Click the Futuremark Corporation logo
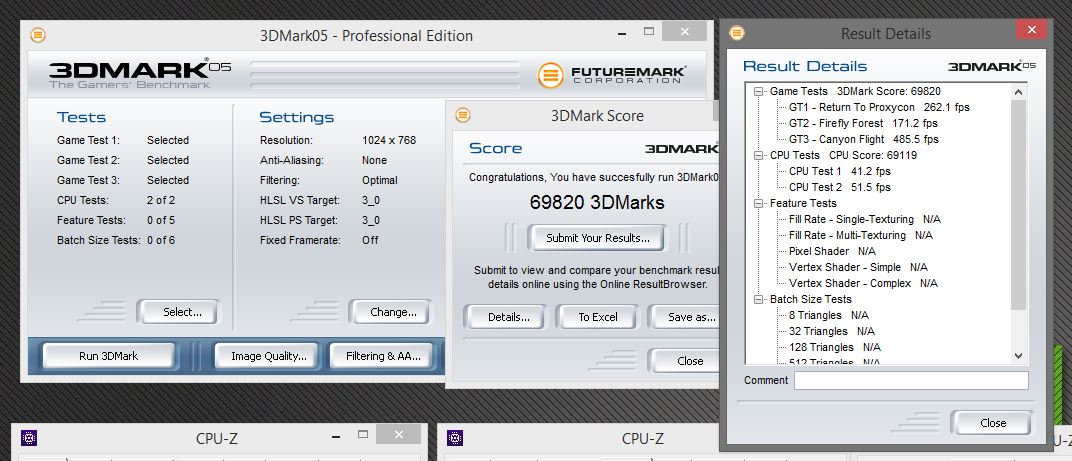The height and width of the screenshot is (461, 1072). point(611,75)
